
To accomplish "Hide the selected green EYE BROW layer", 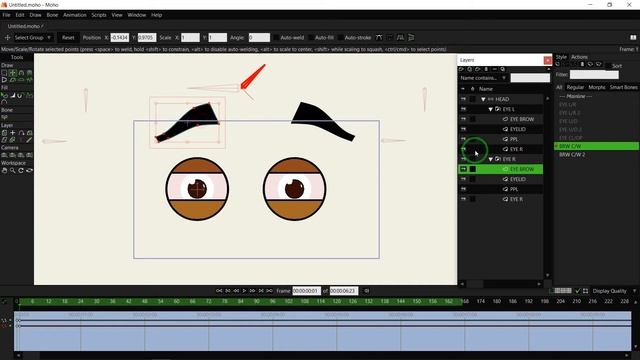I will (x=463, y=169).
